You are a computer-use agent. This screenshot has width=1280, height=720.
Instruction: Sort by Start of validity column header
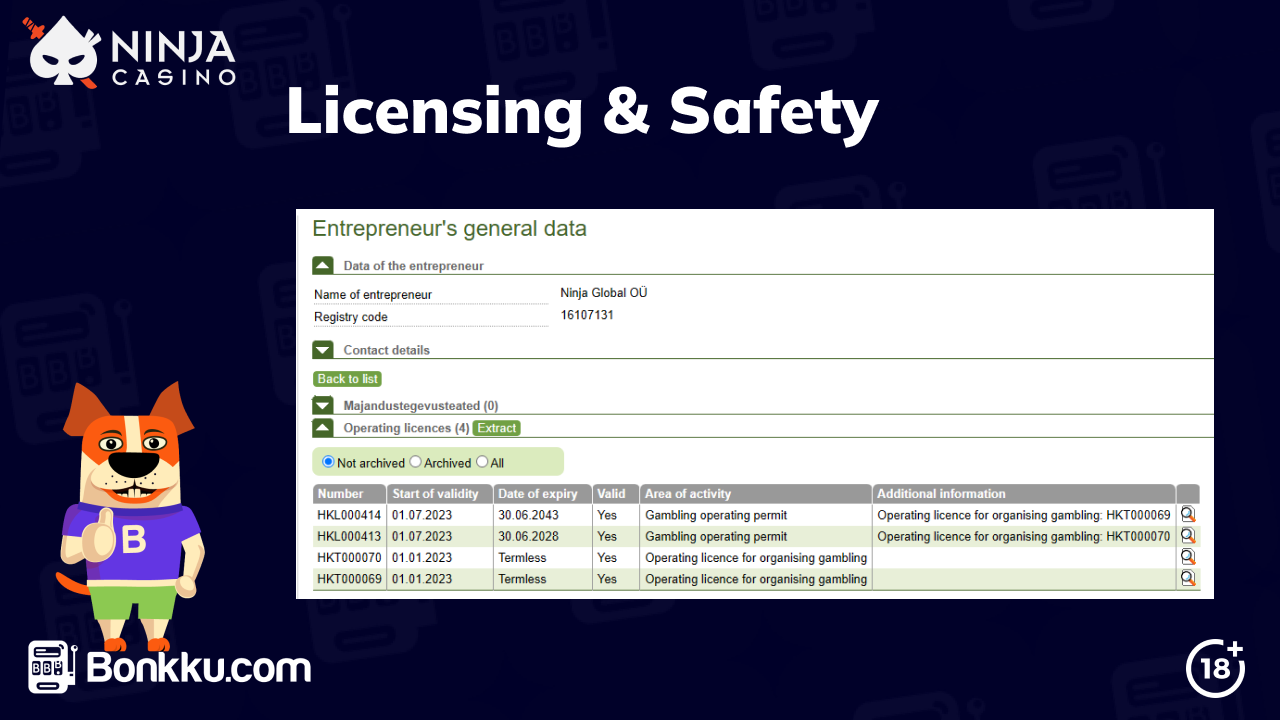pyautogui.click(x=441, y=494)
